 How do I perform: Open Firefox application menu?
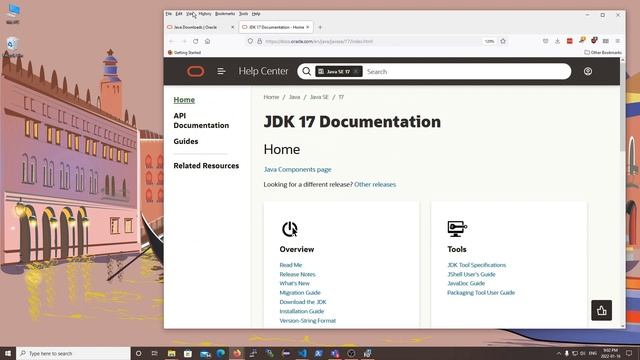618,41
